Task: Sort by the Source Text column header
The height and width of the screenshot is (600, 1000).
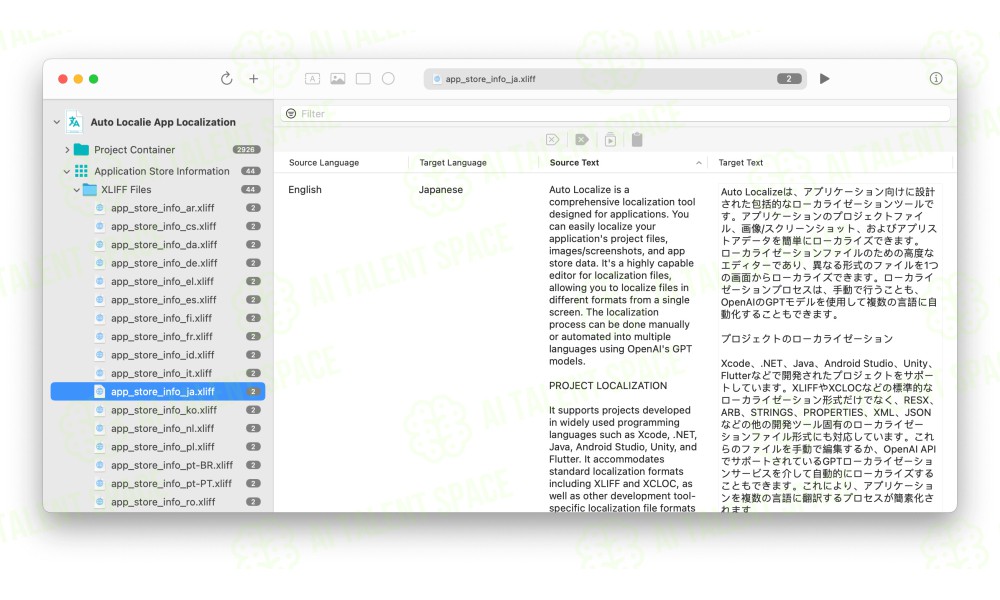Action: pos(574,163)
